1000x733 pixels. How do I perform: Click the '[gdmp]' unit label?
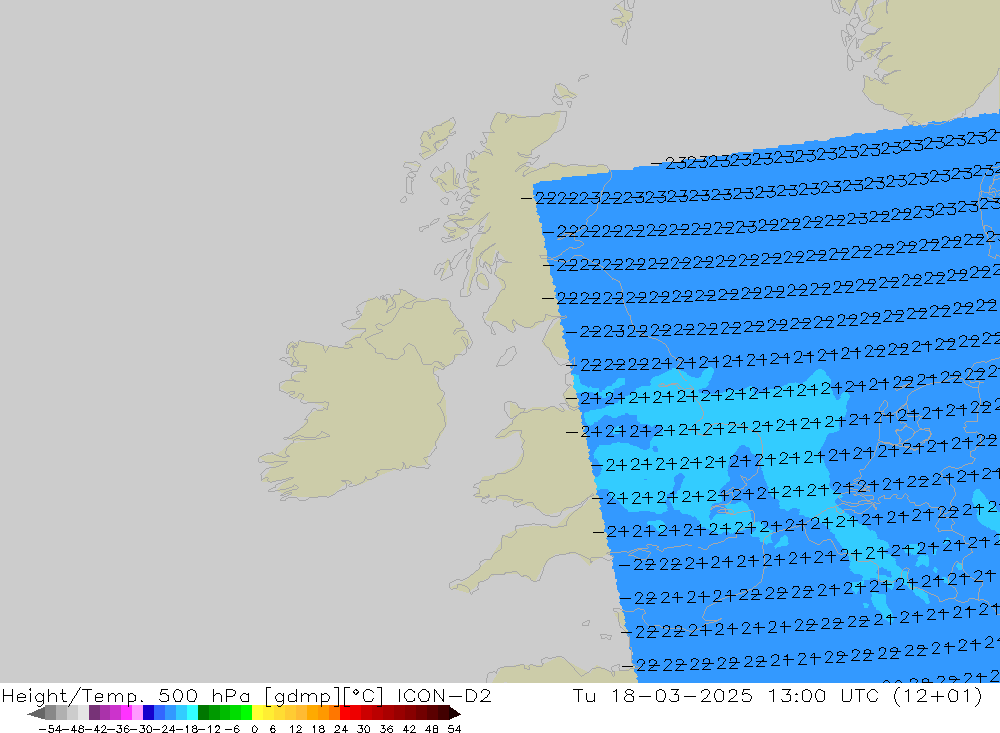click(301, 695)
